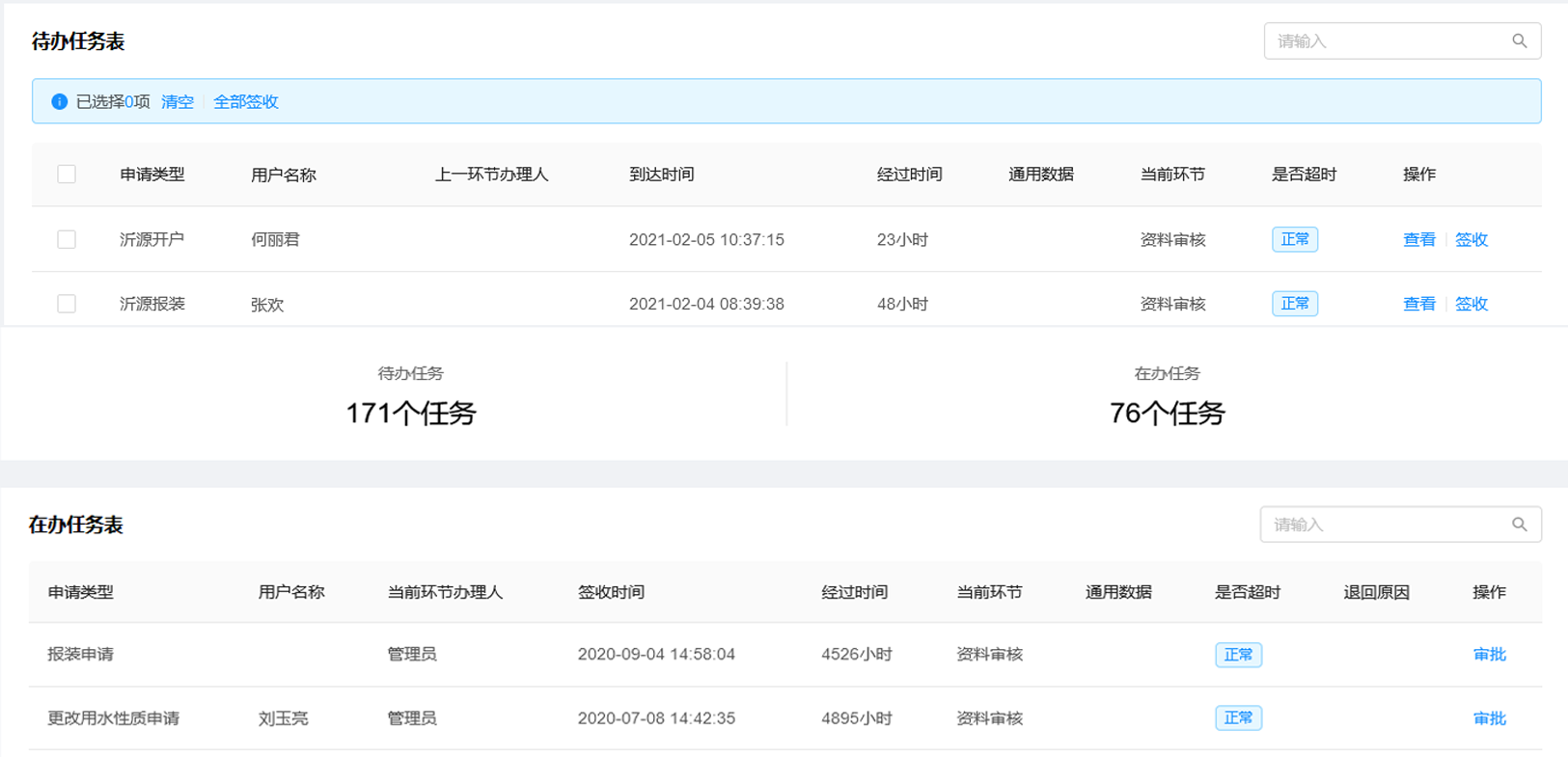Screen dimensions: 1568x757
Task: Click 查看 for 何丽君's task
Action: tap(1418, 239)
